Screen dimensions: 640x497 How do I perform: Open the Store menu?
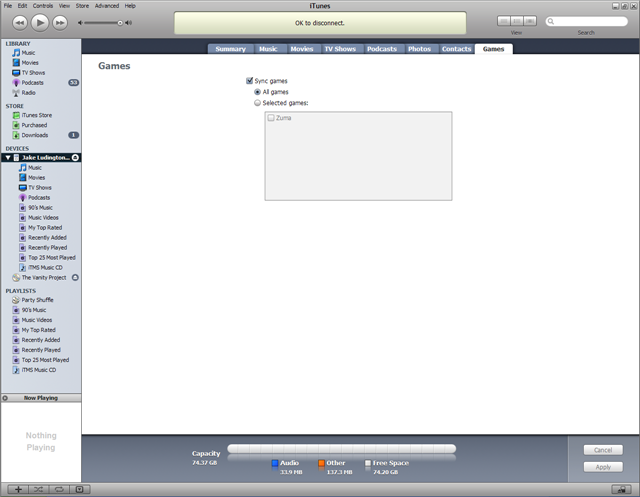[82, 6]
